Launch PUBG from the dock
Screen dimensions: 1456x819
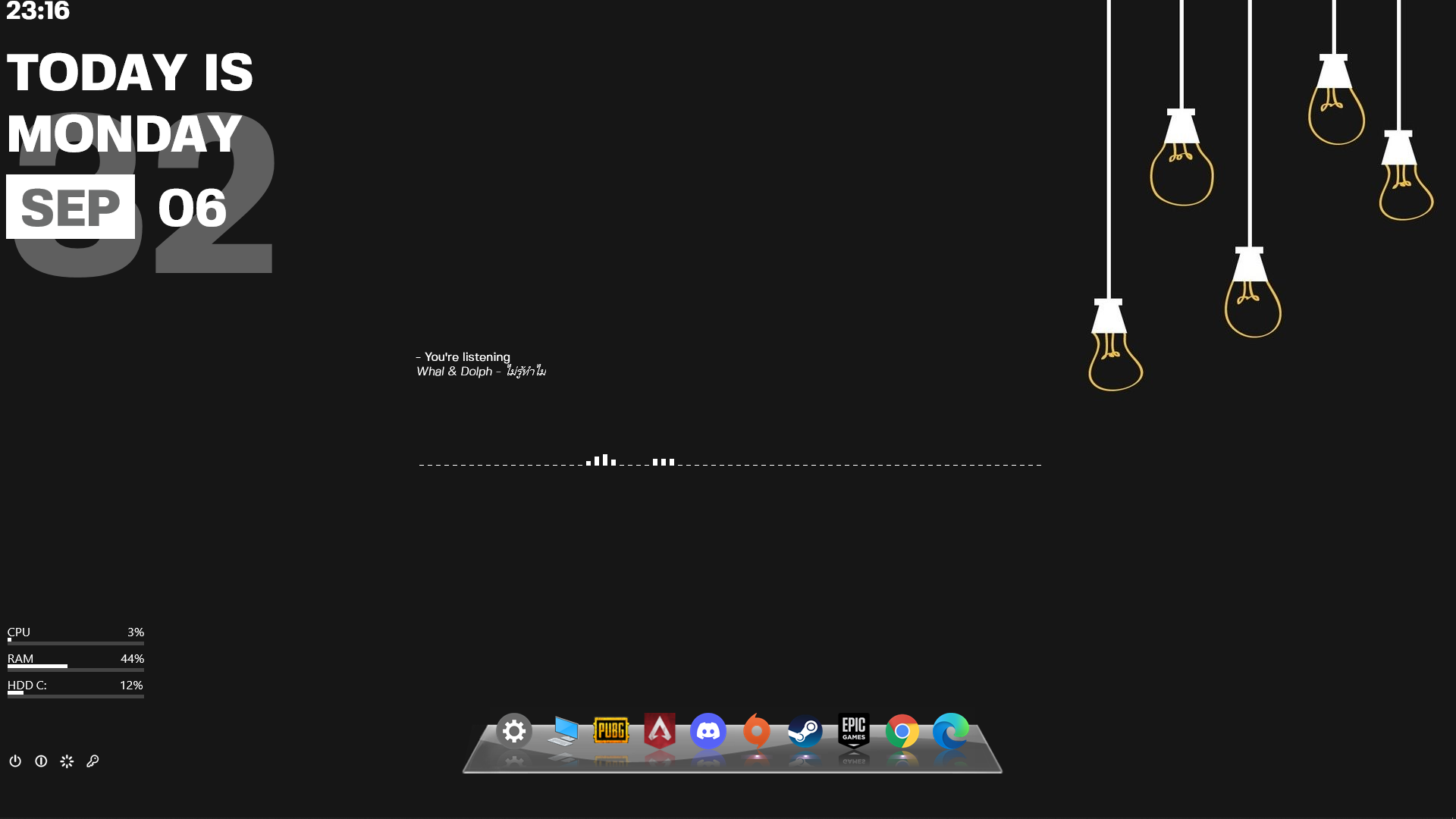[x=611, y=730]
